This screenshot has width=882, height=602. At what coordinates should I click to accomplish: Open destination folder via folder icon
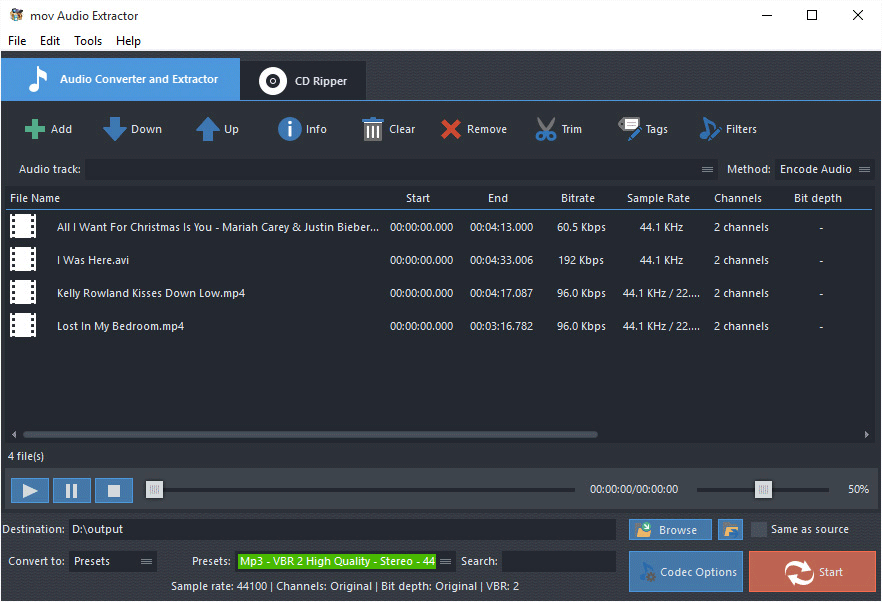pyautogui.click(x=730, y=529)
